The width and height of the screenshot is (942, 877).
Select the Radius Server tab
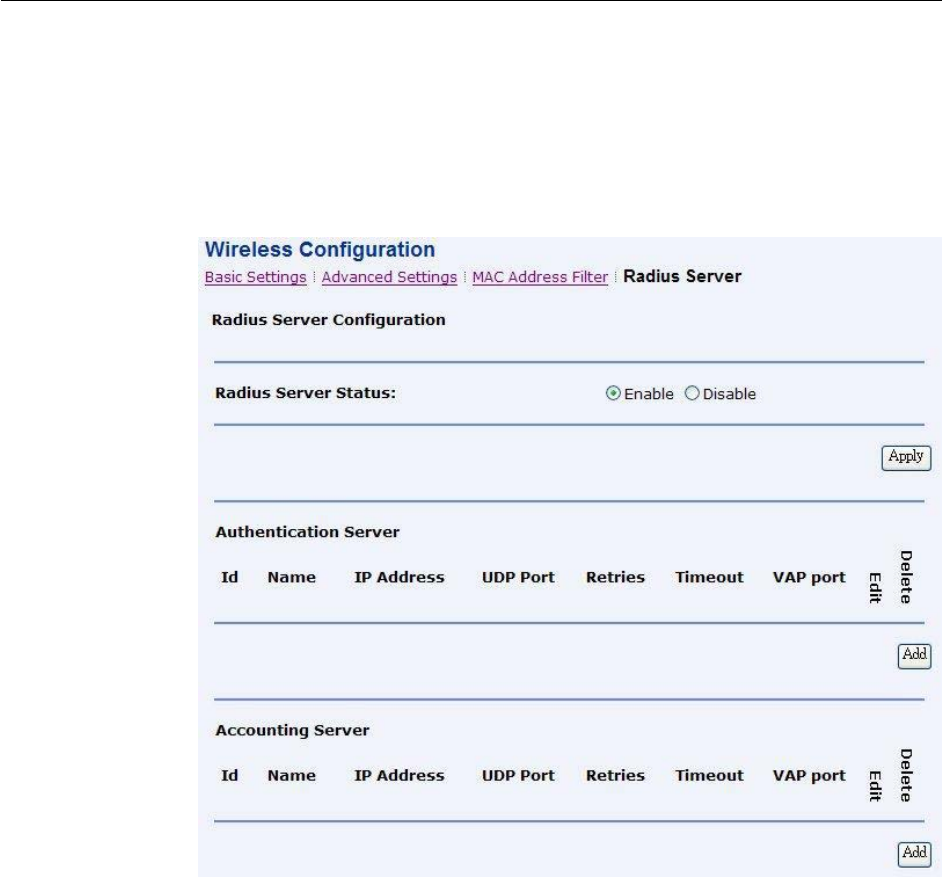coord(682,276)
